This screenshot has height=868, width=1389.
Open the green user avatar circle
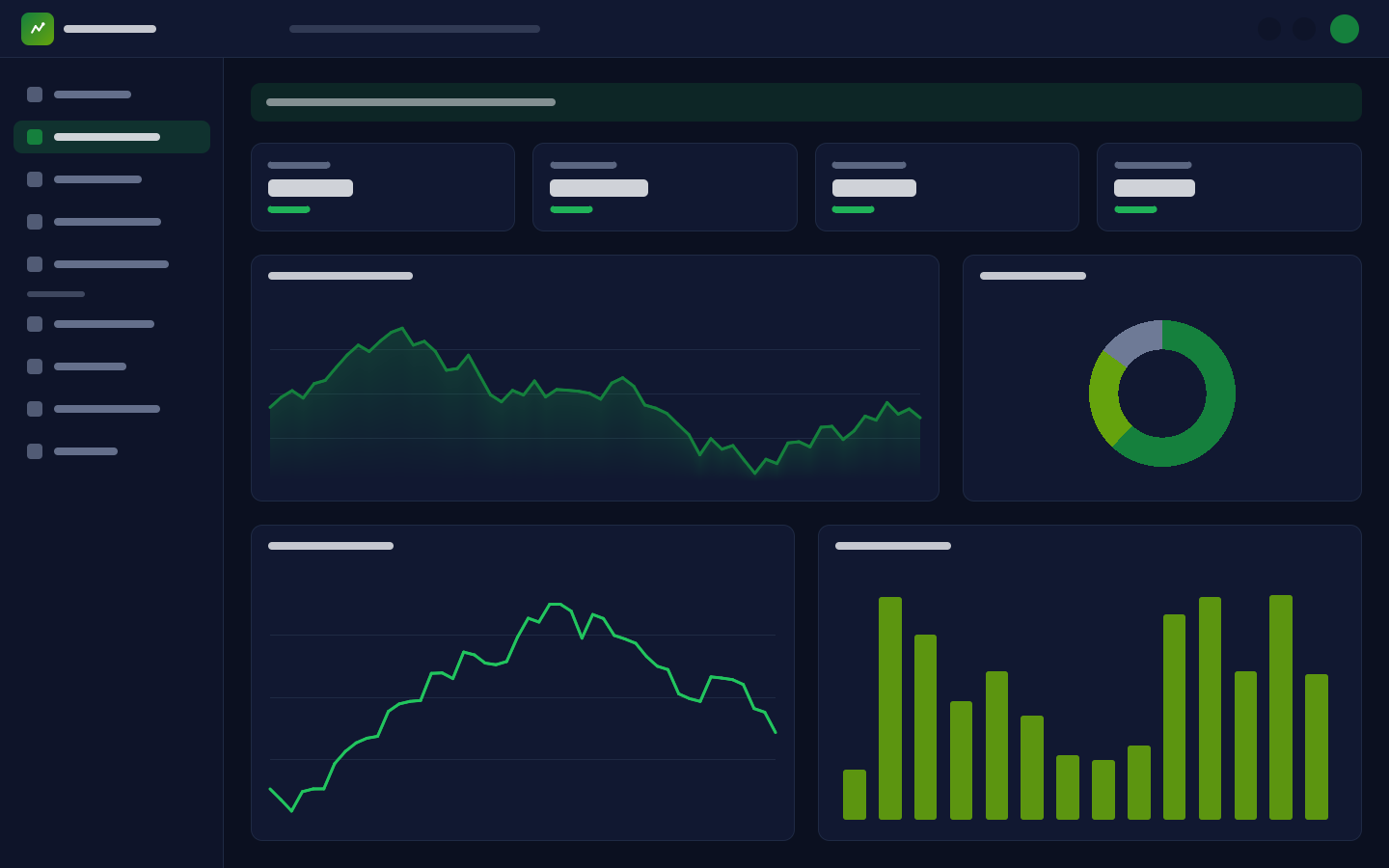1345,29
